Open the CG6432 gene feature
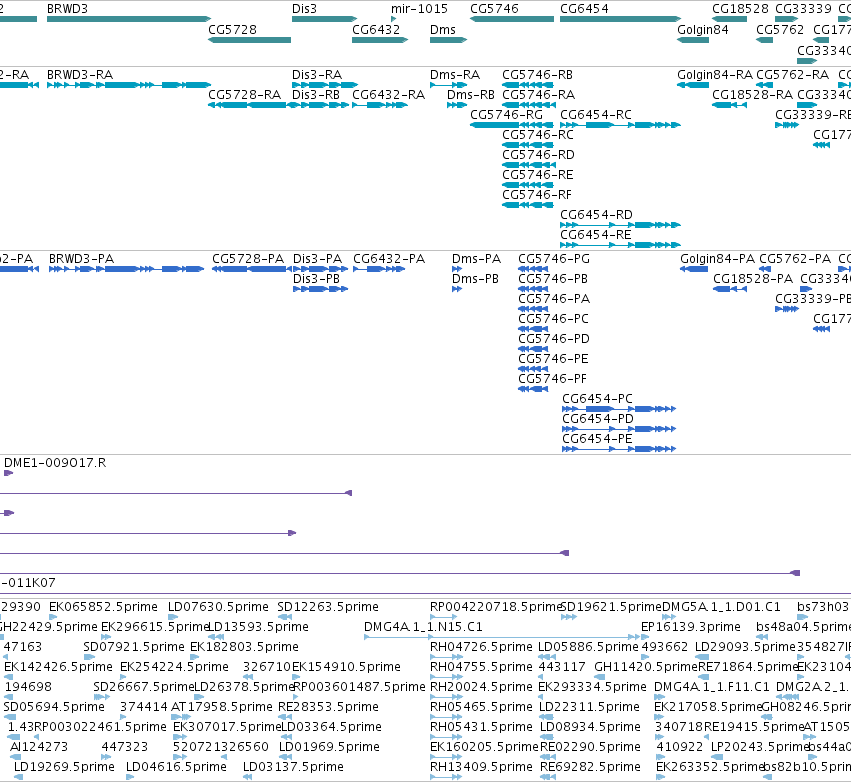The image size is (851, 782). [x=380, y=40]
